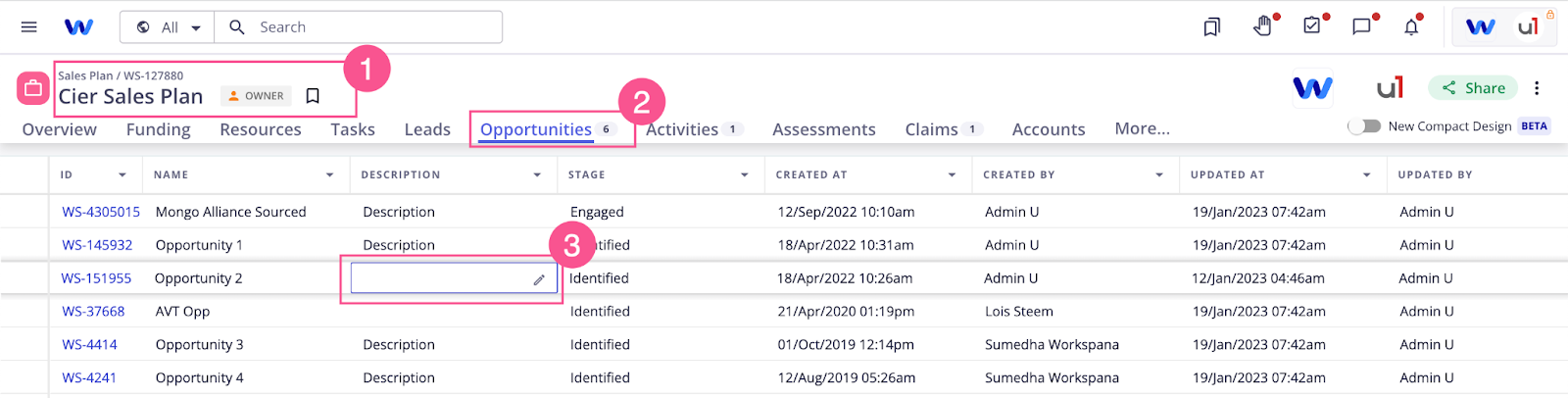Click the pencil edit icon in description cell
The image size is (1568, 398).
pos(539,279)
